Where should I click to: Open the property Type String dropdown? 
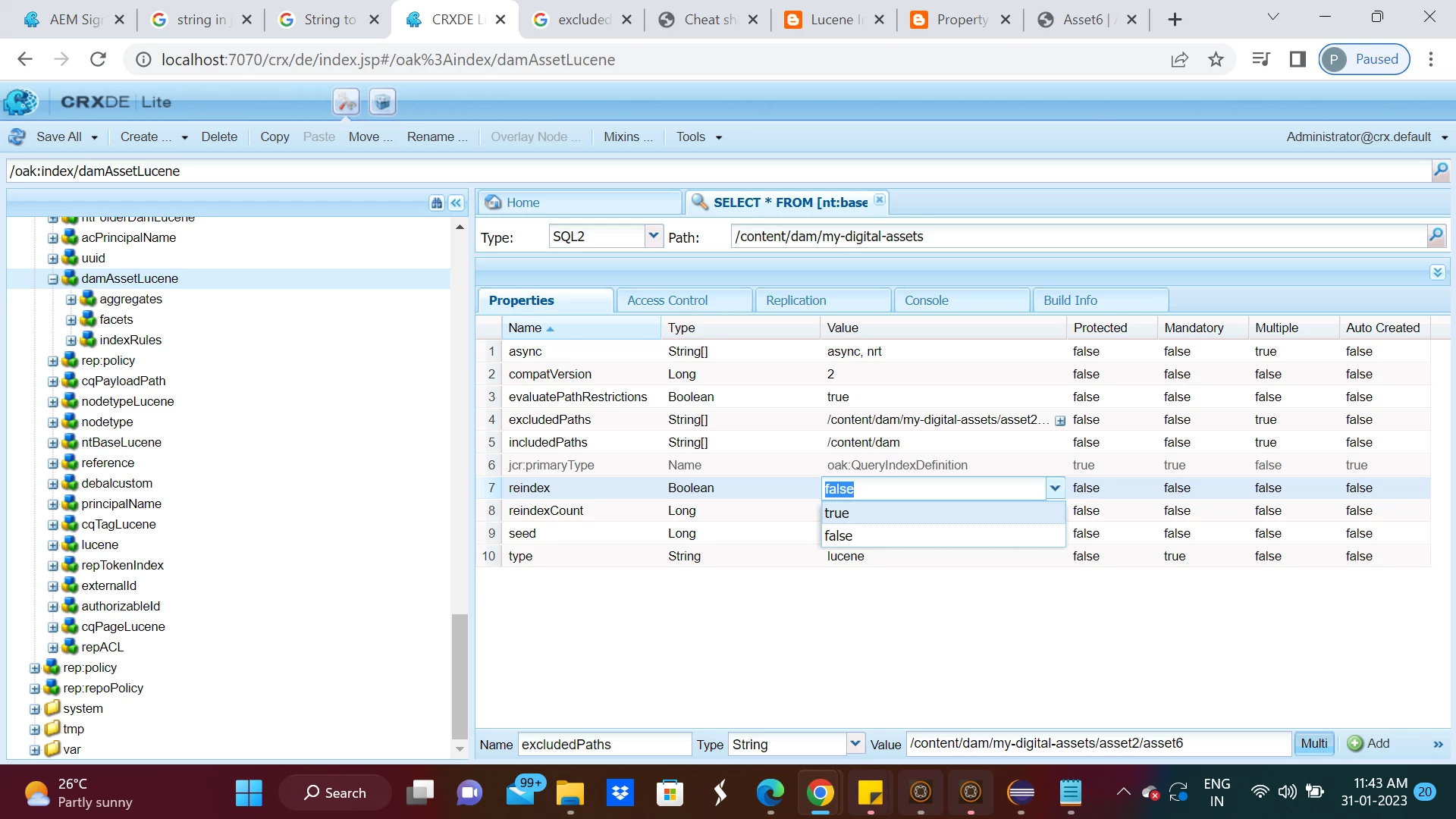point(855,744)
